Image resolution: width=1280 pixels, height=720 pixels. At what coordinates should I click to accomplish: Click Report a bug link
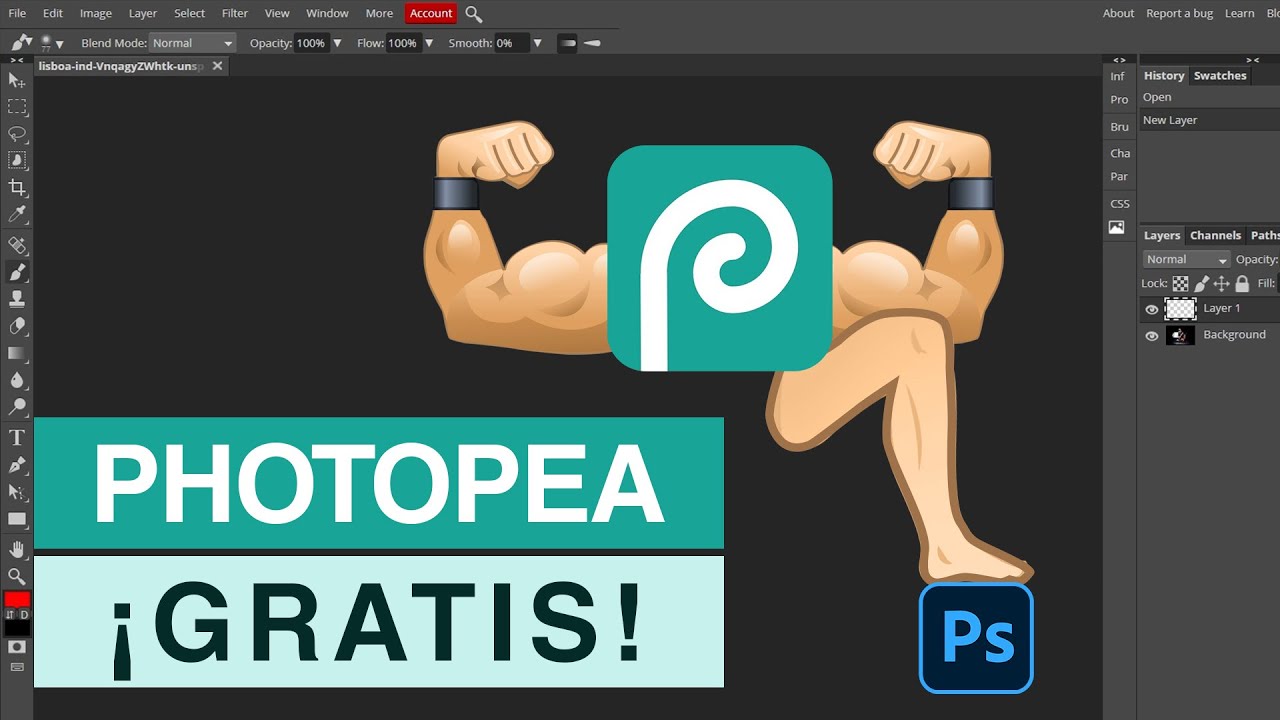[1179, 13]
